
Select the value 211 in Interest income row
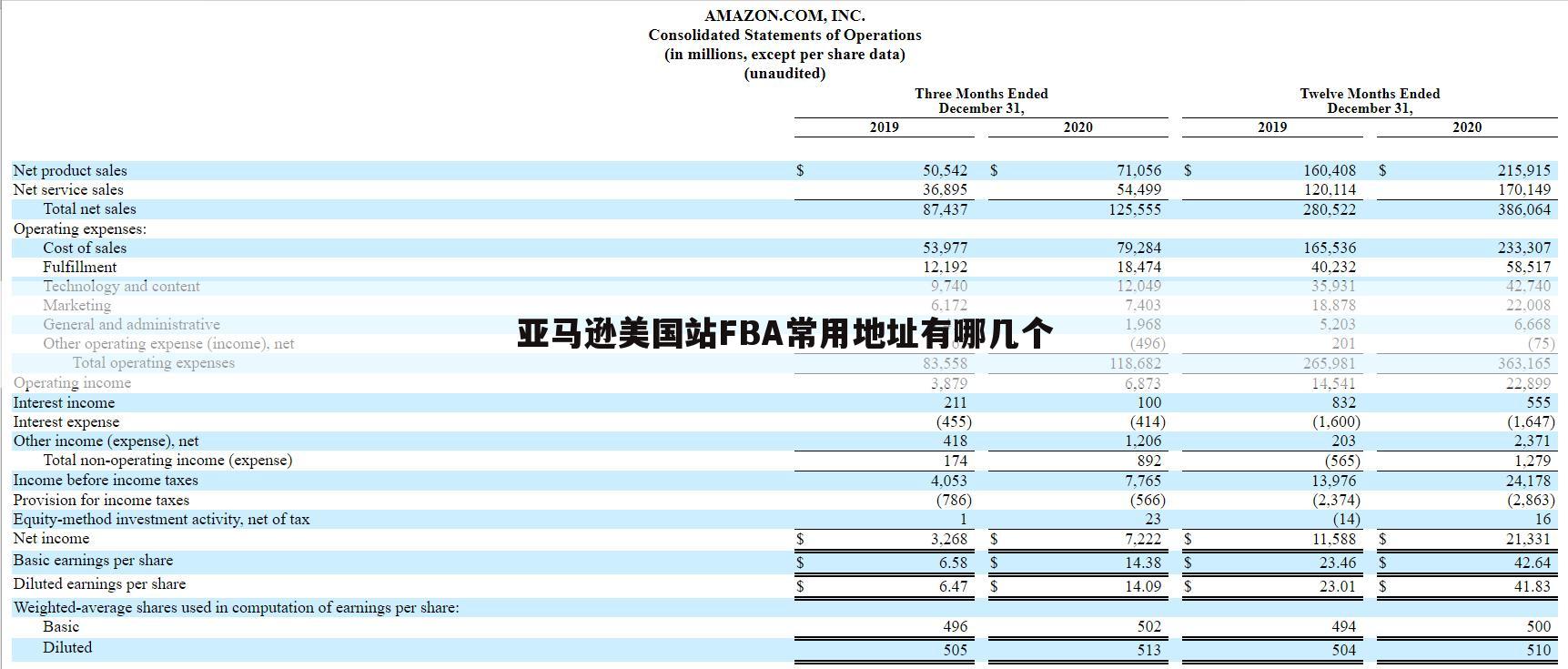pos(956,403)
